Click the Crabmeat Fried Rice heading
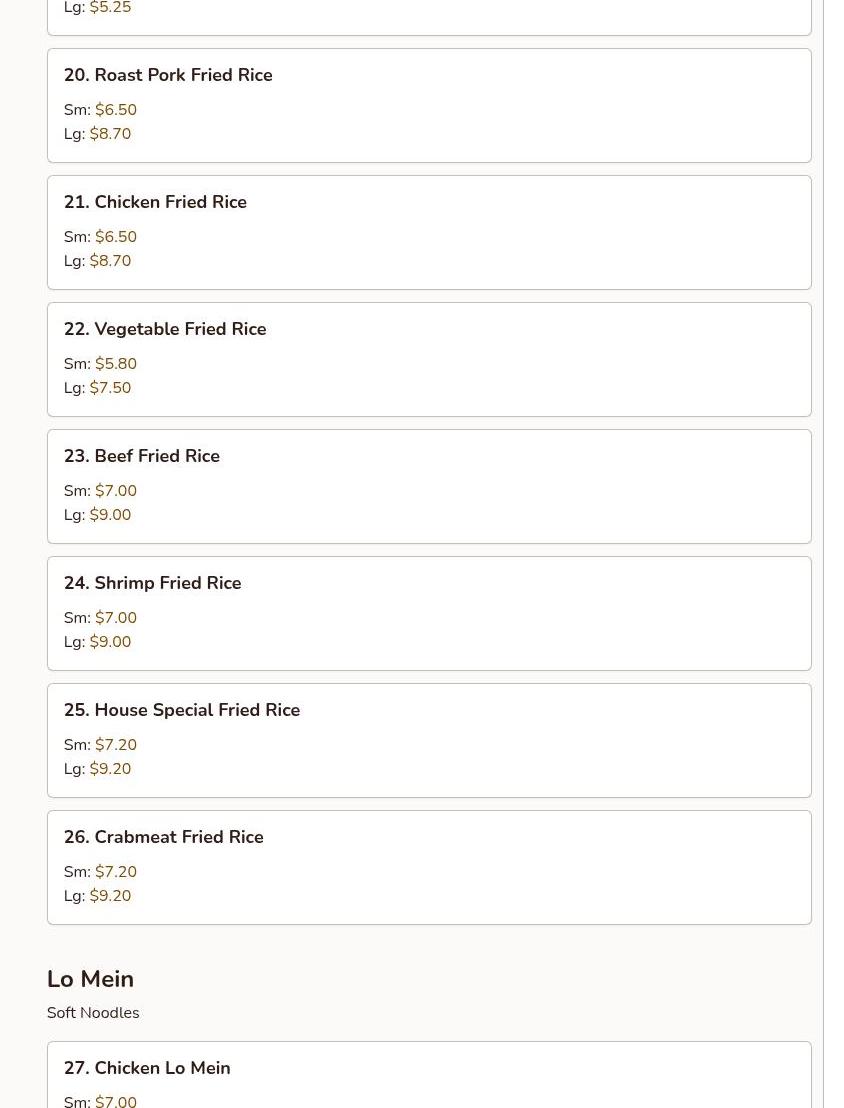The height and width of the screenshot is (1108, 844). (163, 837)
